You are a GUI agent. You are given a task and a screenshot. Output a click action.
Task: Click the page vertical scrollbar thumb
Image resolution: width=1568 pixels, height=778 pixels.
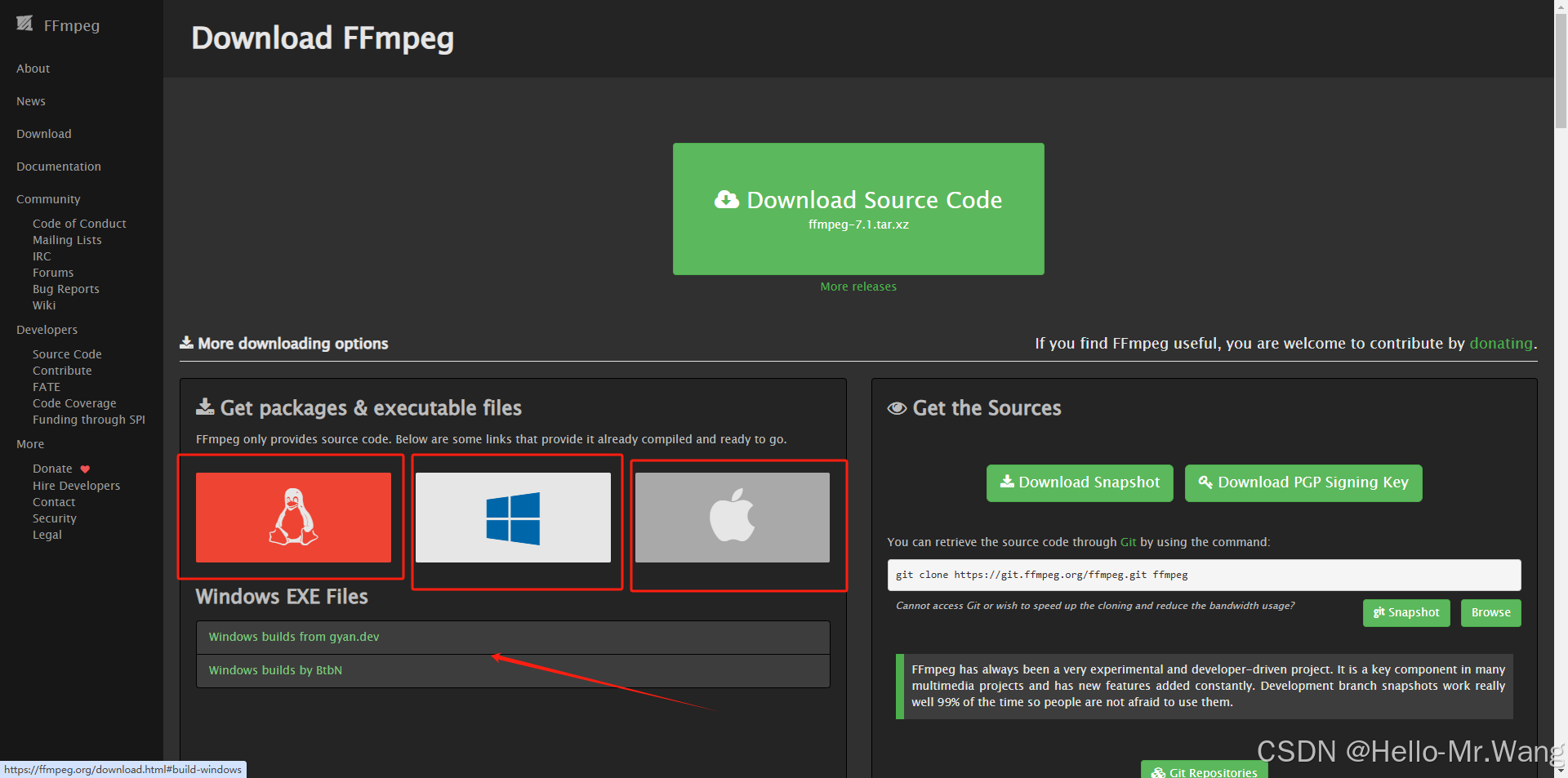pos(1561,71)
